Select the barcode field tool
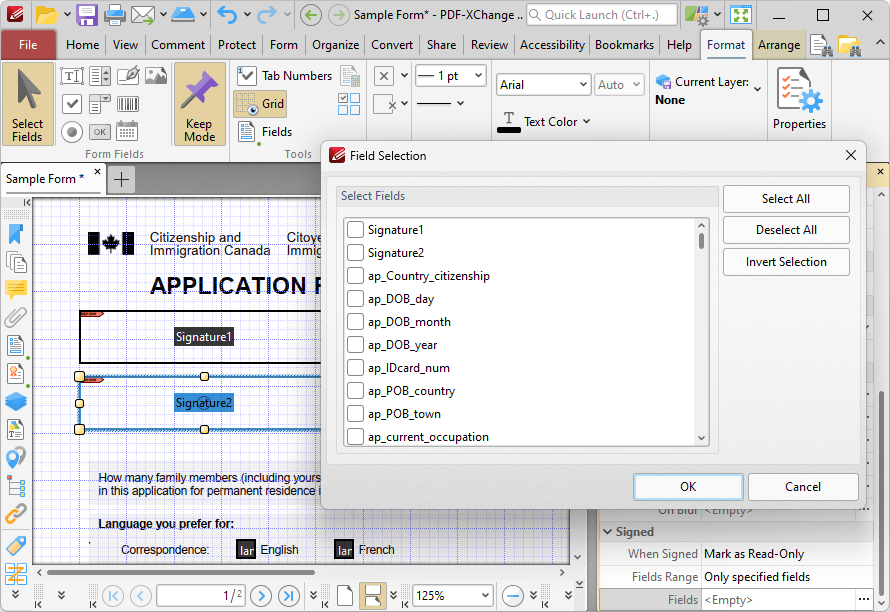 coord(128,103)
